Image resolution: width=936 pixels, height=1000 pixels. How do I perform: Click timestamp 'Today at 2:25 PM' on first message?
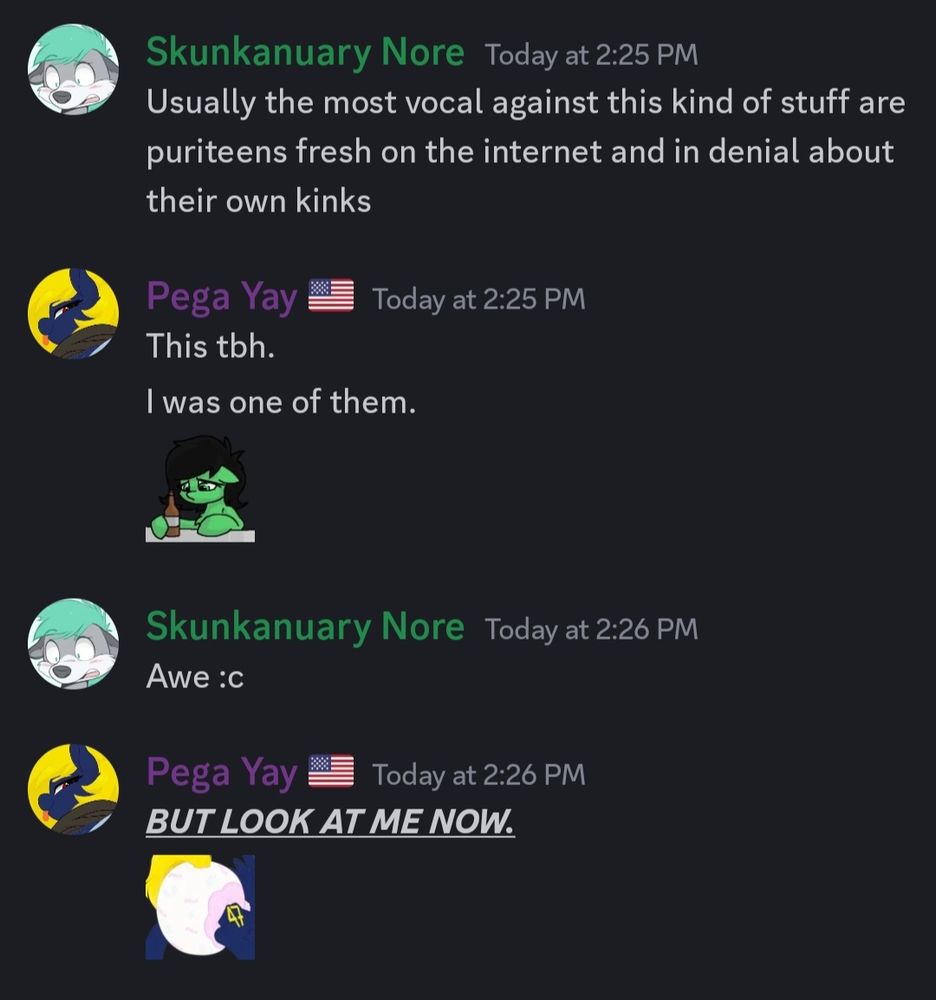coord(592,55)
